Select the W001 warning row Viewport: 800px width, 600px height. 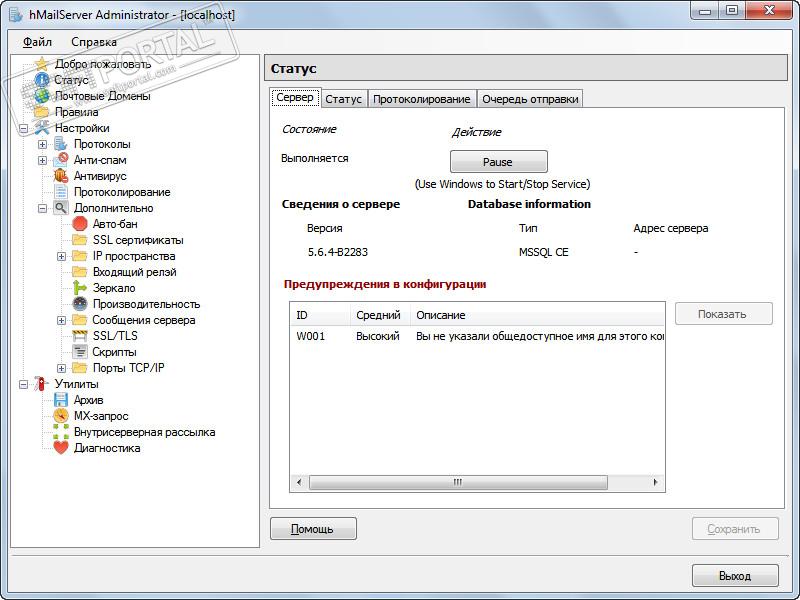[477, 336]
